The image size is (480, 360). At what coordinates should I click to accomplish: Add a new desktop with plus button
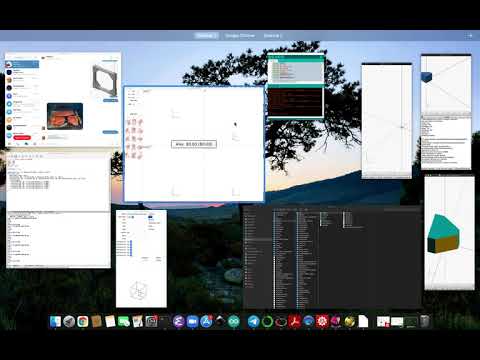click(469, 36)
